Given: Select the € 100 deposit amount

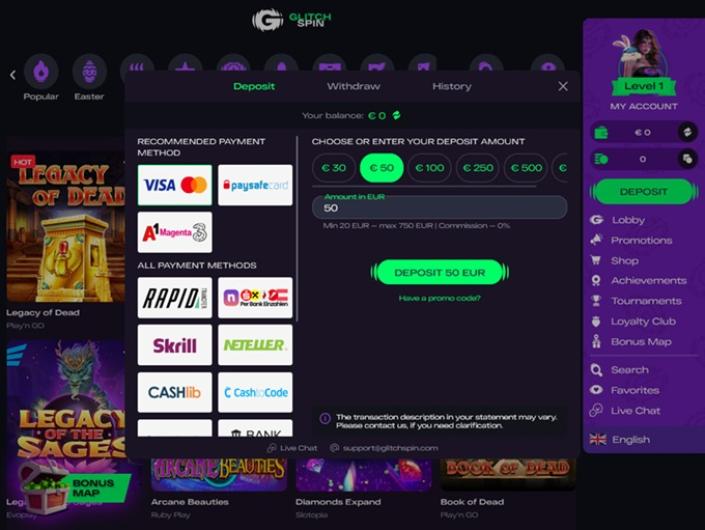Looking at the screenshot, I should [x=430, y=168].
